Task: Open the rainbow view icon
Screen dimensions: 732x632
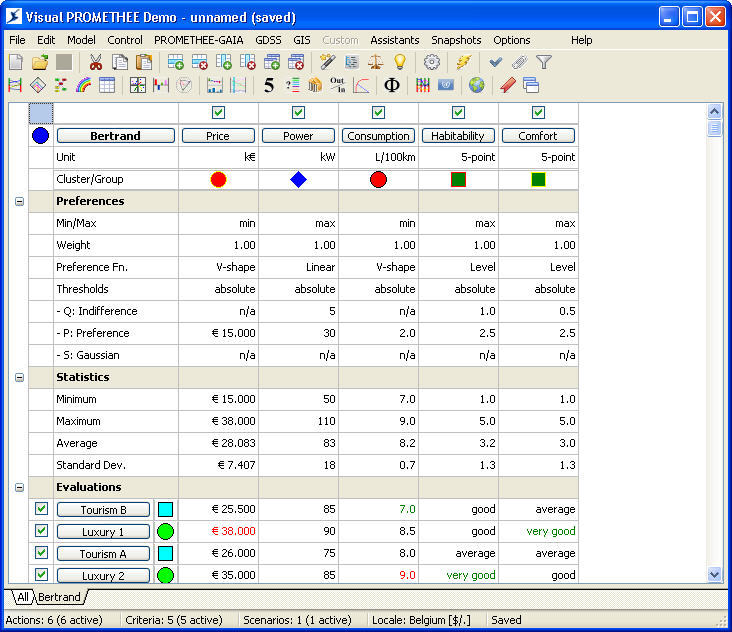Action: 83,85
